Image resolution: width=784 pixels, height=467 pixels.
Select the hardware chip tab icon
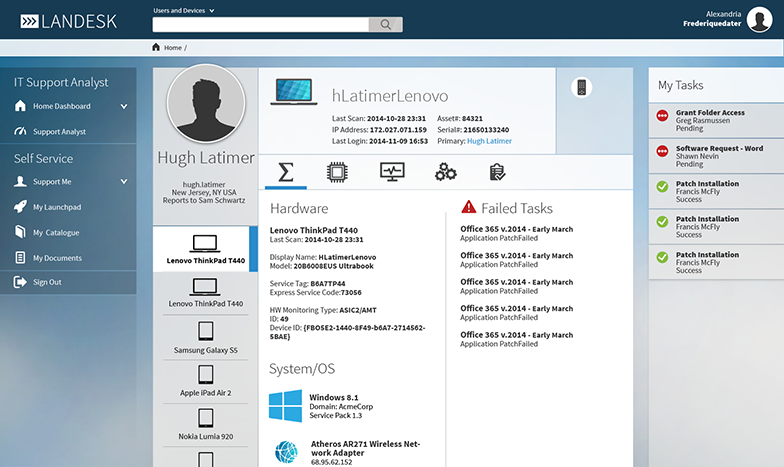tap(338, 172)
